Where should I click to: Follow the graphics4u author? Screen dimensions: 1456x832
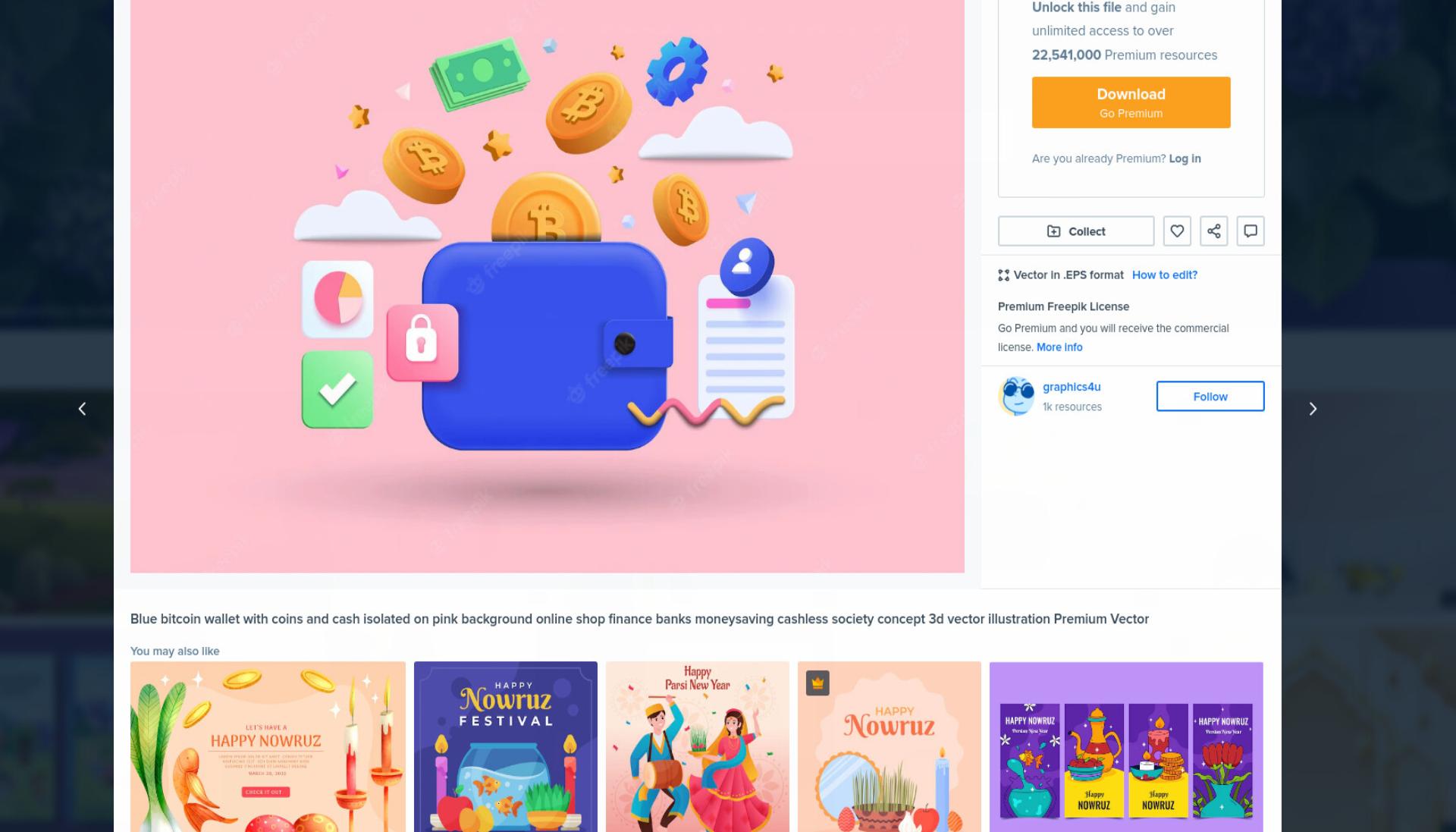pyautogui.click(x=1210, y=396)
